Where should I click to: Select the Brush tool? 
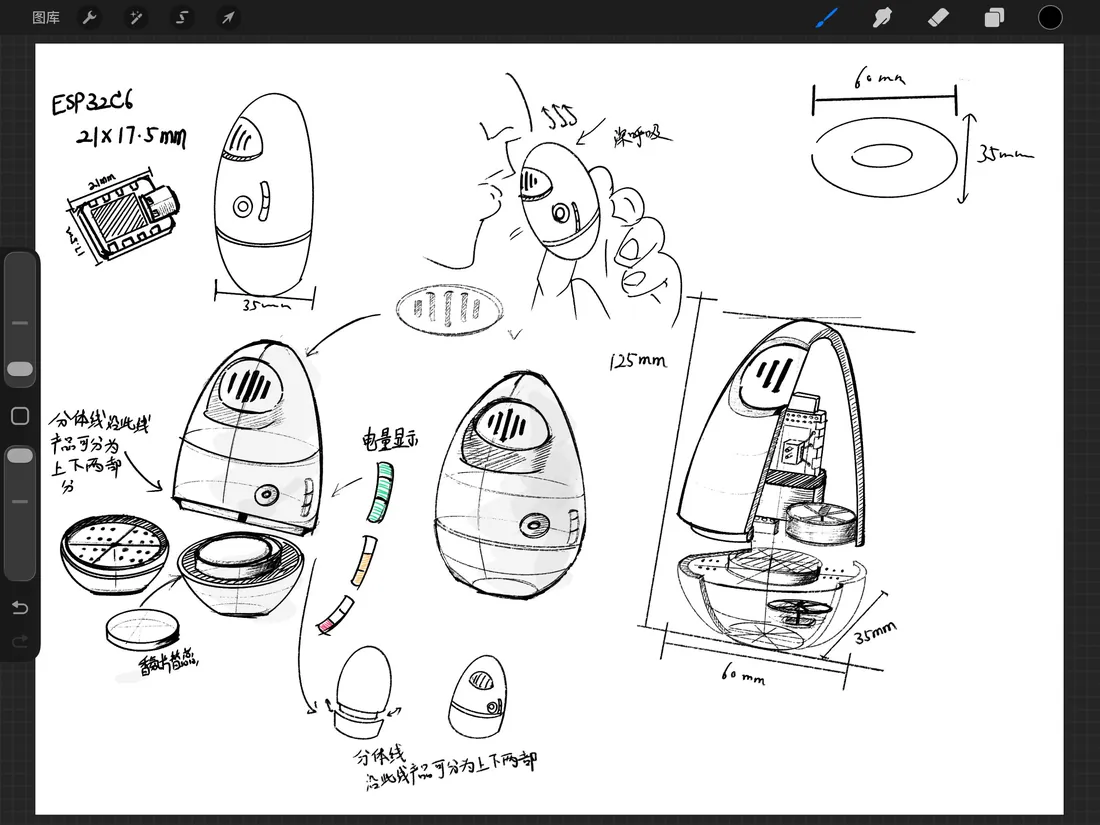827,18
